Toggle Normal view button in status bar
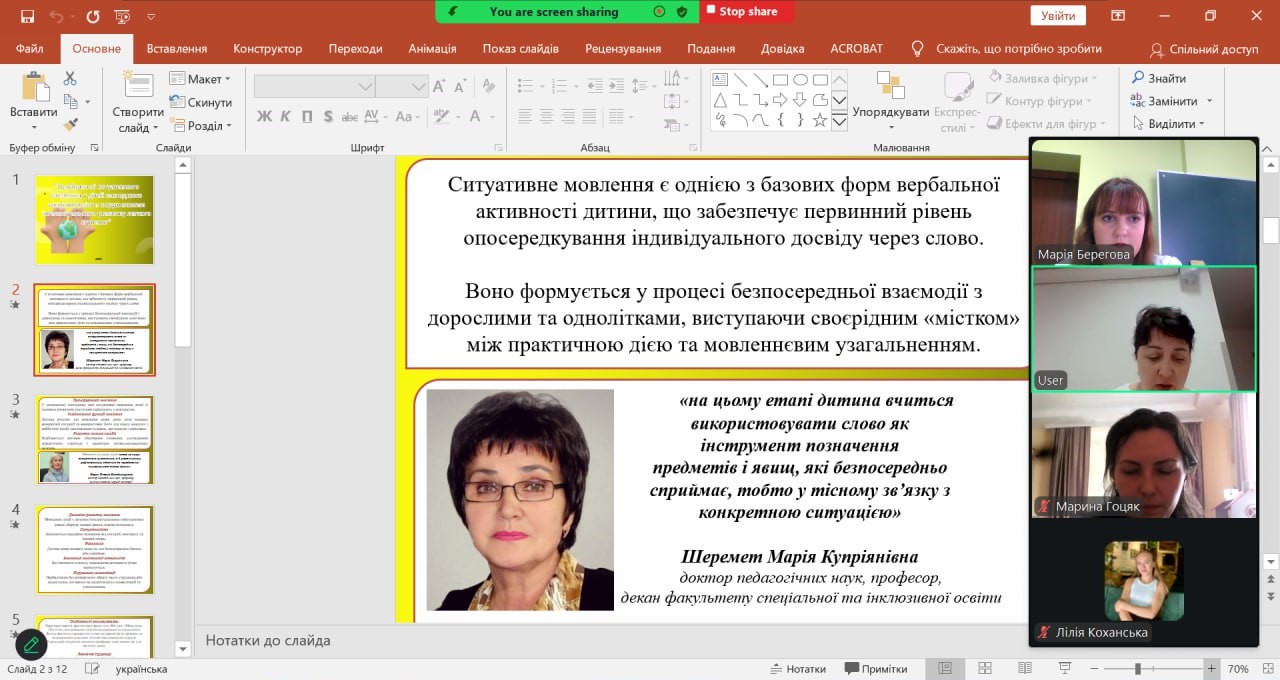This screenshot has height=680, width=1280. click(945, 669)
